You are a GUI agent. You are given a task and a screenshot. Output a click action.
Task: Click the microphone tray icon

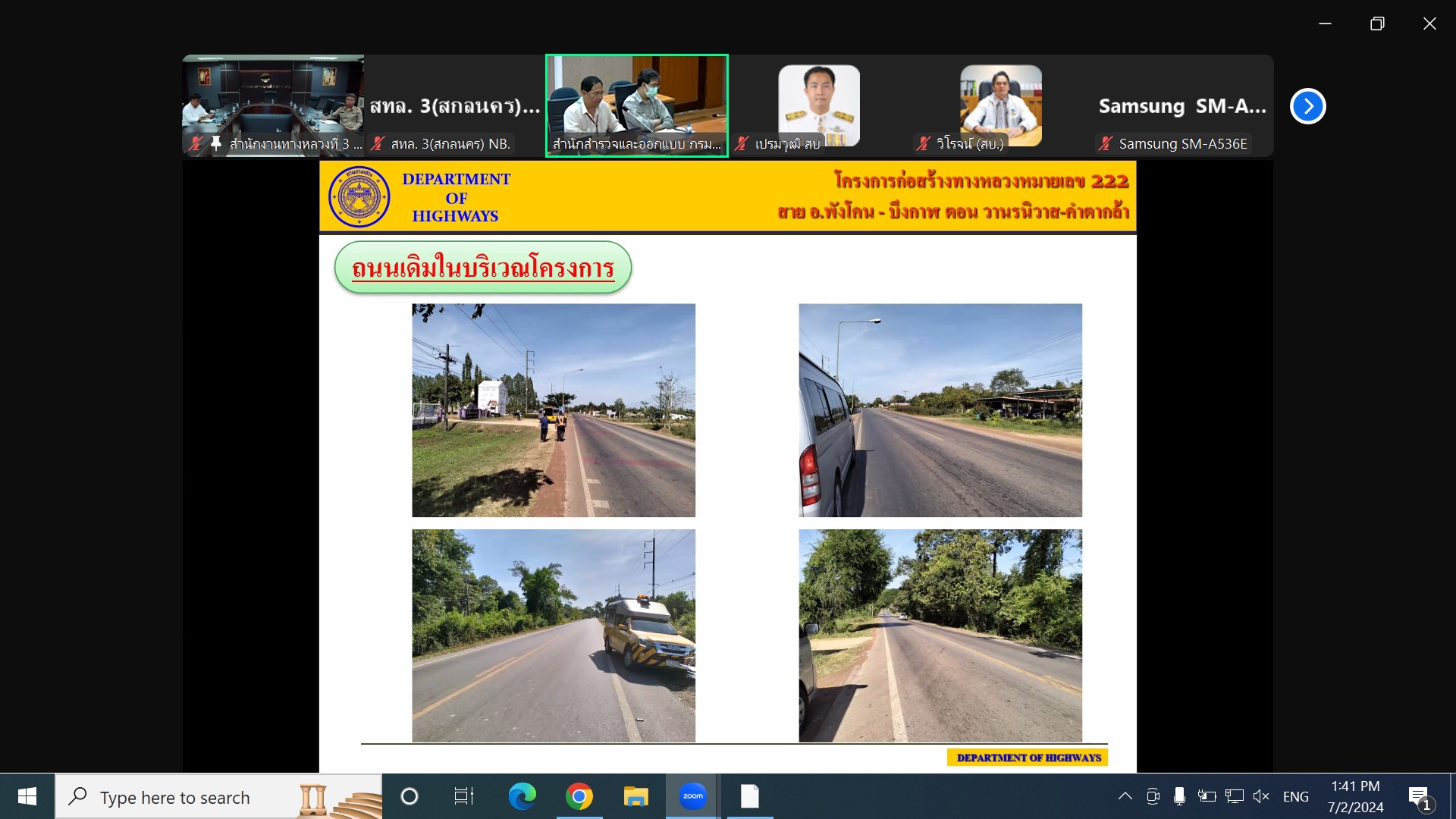click(x=1179, y=796)
